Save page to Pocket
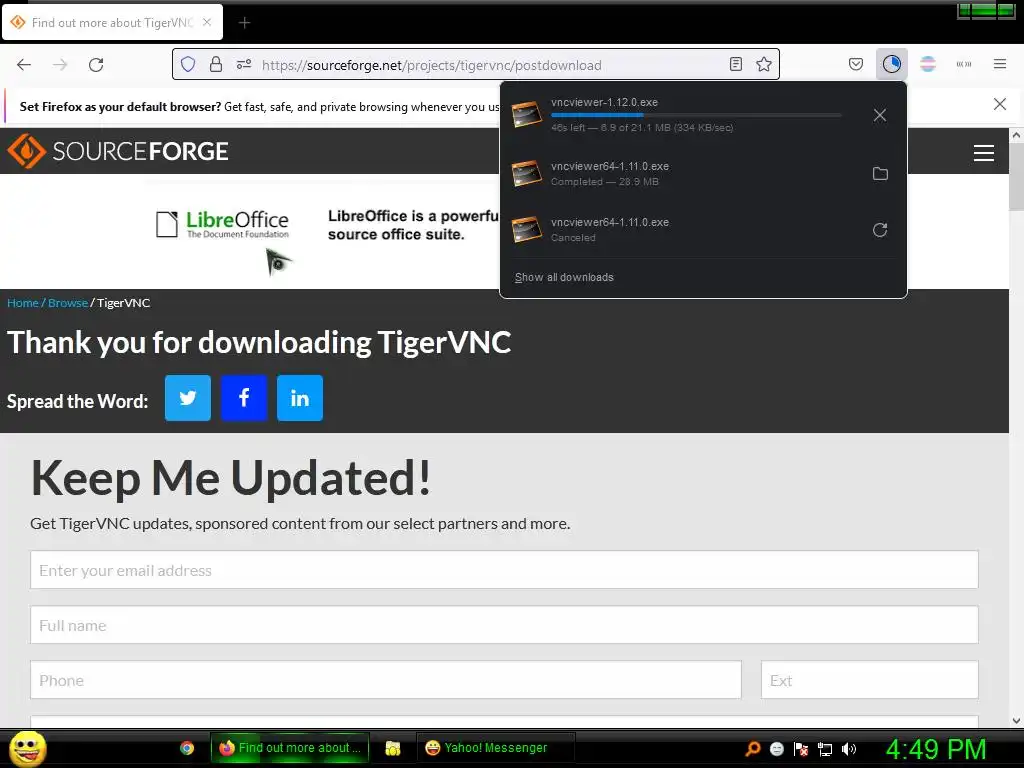The image size is (1024, 768). tap(856, 65)
